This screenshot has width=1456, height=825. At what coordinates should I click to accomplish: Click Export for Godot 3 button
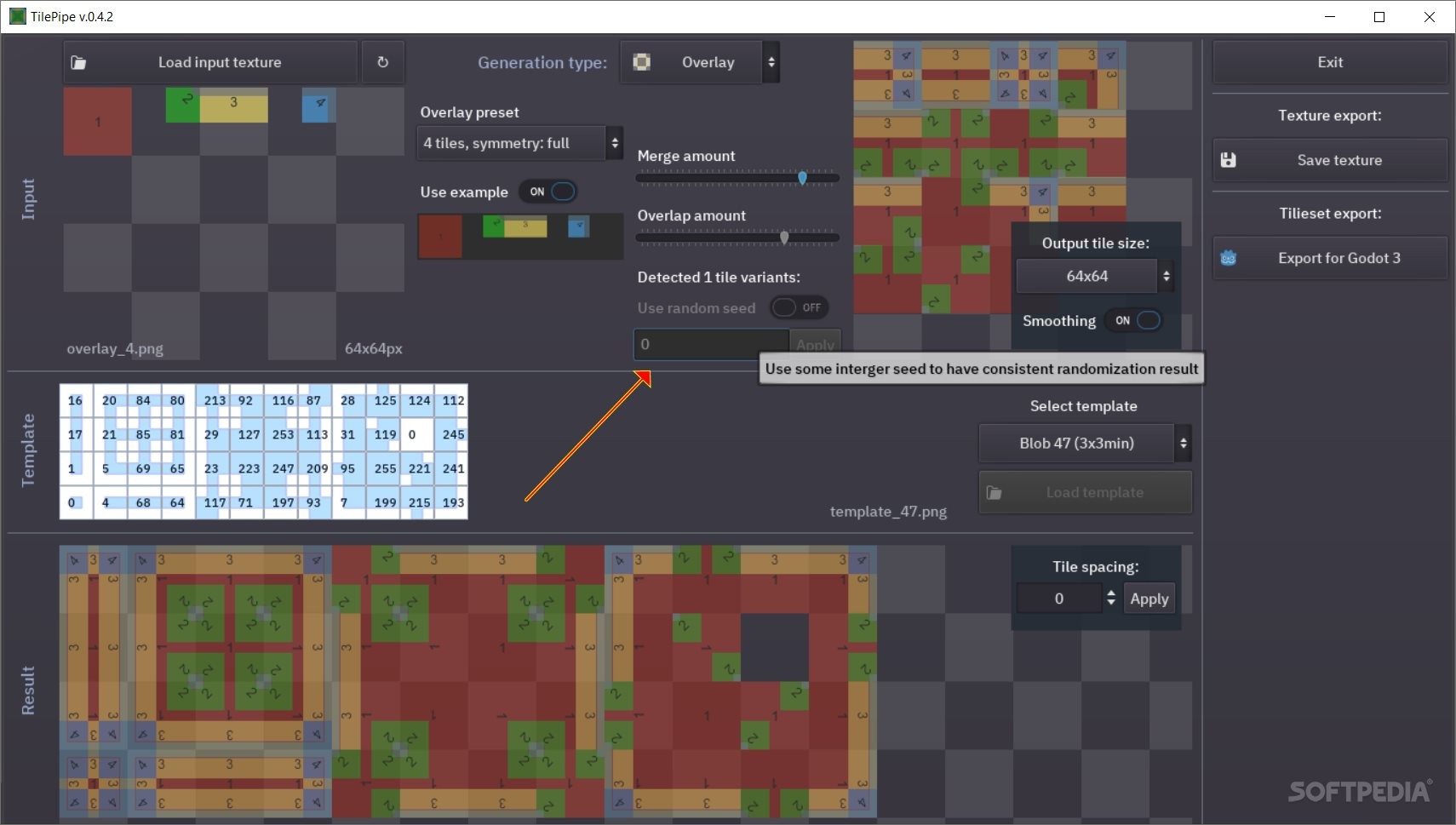(1329, 258)
